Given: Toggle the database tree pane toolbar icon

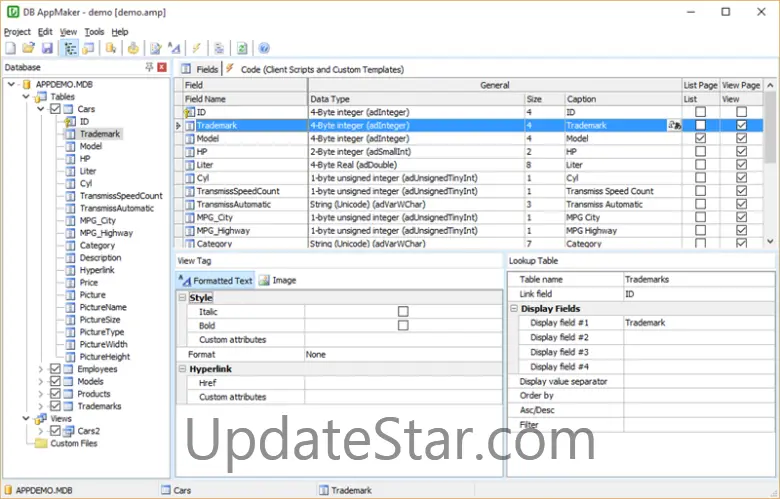Looking at the screenshot, I should (x=70, y=48).
